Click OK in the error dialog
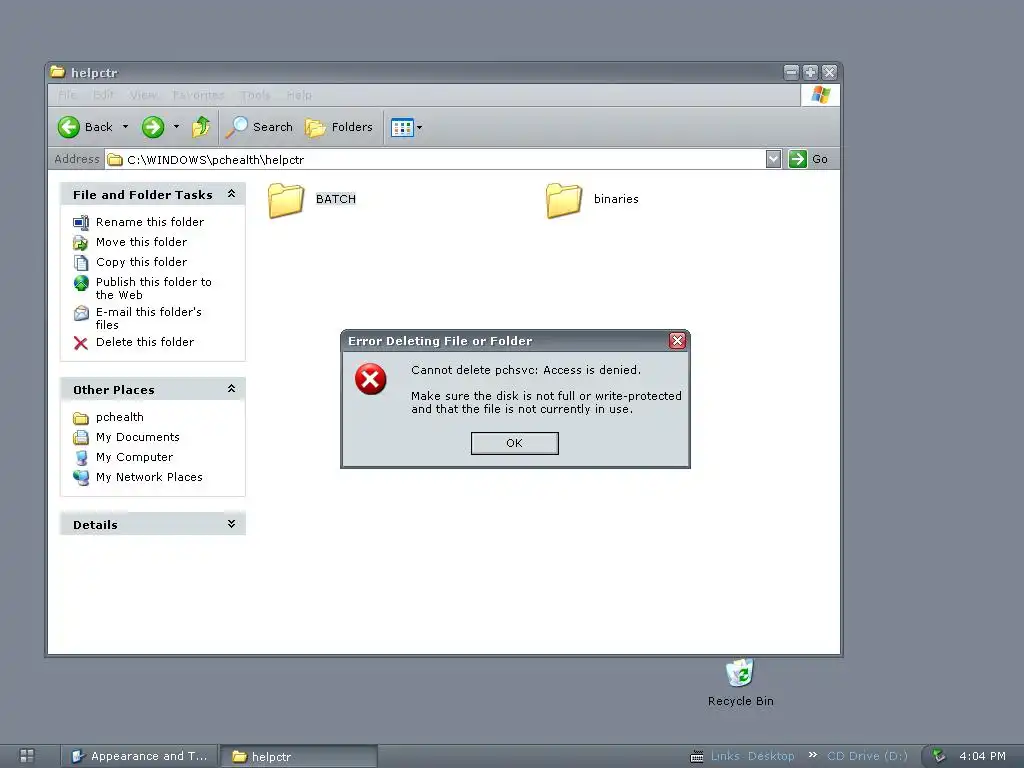This screenshot has height=768, width=1024. click(x=515, y=443)
